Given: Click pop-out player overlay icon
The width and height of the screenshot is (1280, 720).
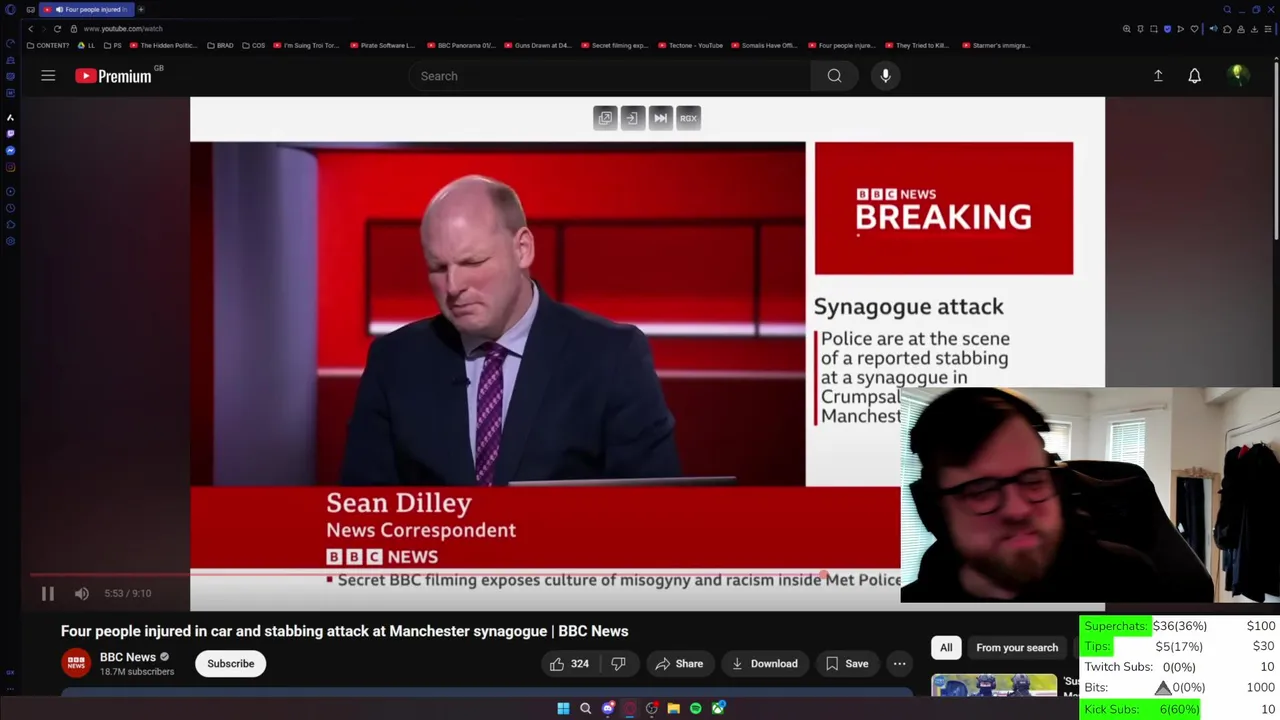Looking at the screenshot, I should (x=605, y=118).
